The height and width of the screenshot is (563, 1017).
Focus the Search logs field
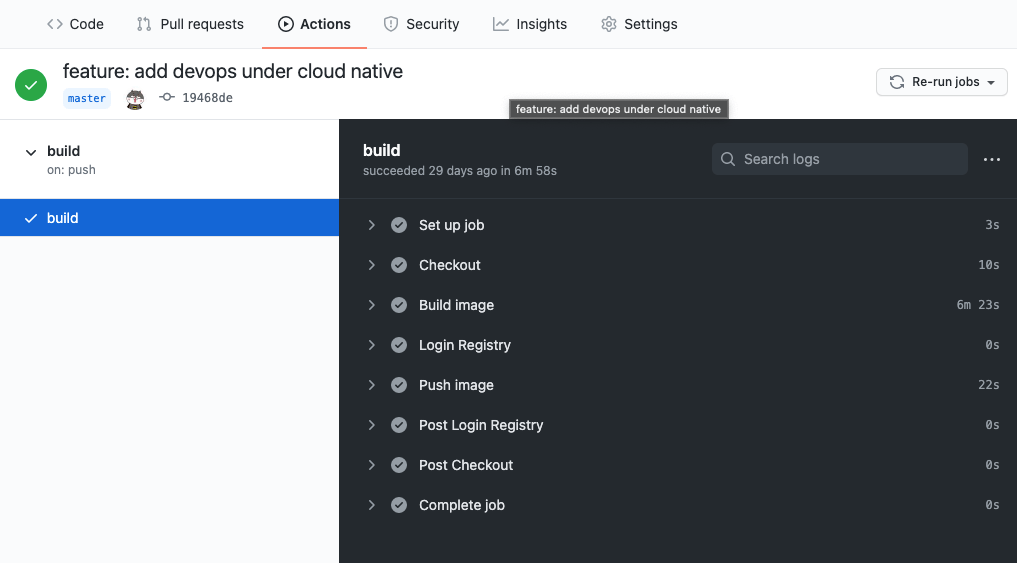(840, 159)
